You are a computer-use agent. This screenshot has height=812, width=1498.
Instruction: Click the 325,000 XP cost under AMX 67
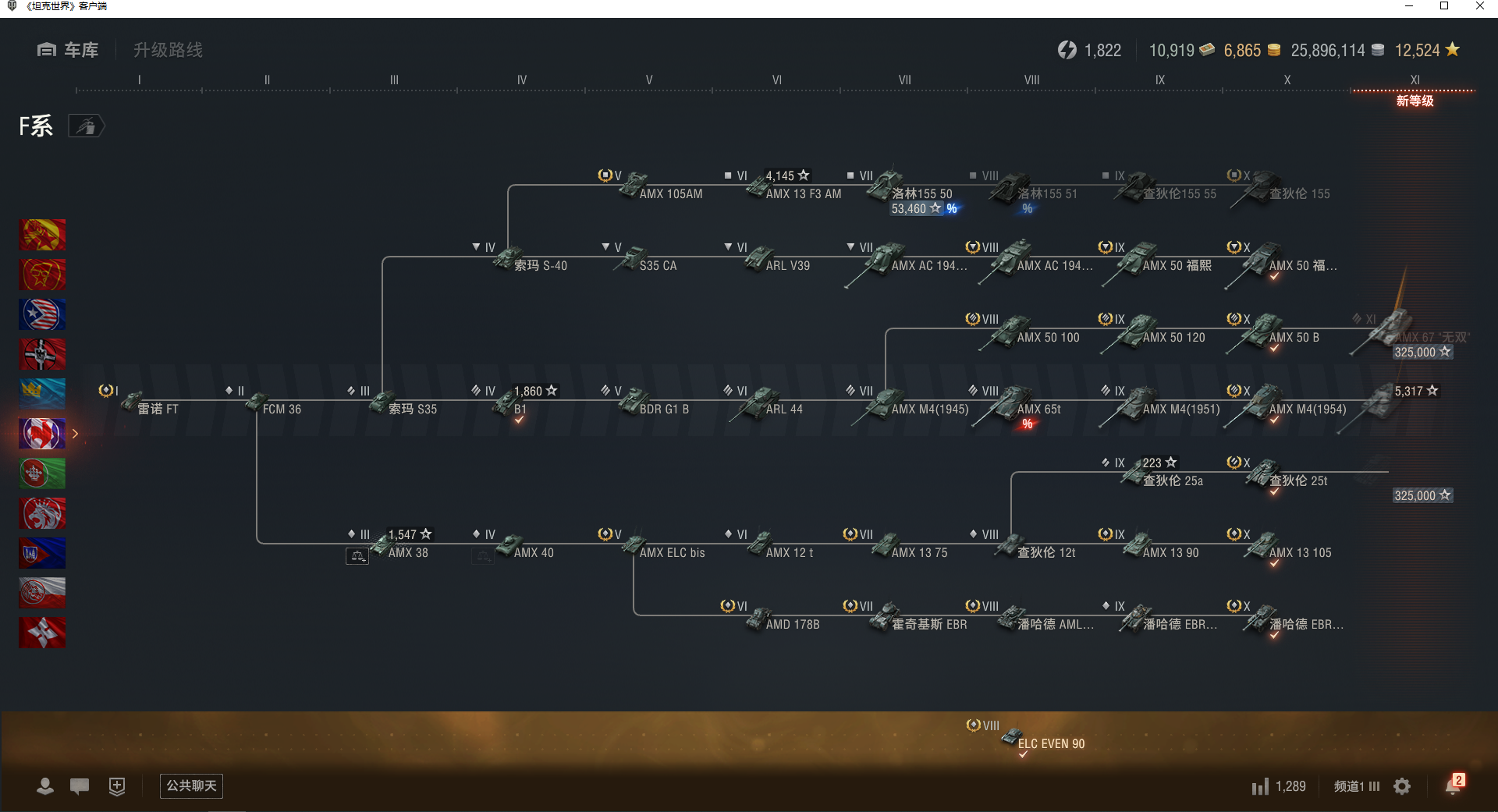pos(1422,352)
